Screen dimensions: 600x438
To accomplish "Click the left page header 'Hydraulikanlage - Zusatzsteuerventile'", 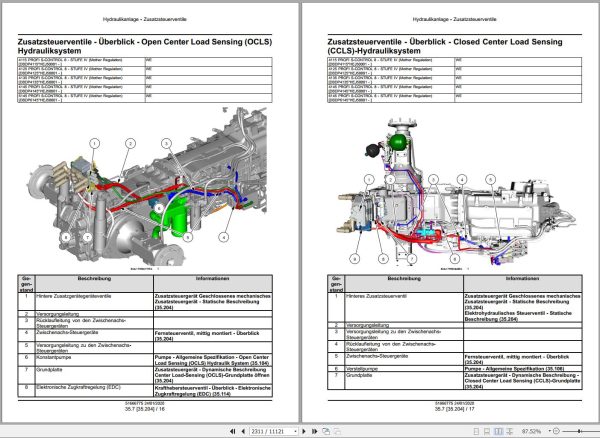I will pyautogui.click(x=145, y=19).
